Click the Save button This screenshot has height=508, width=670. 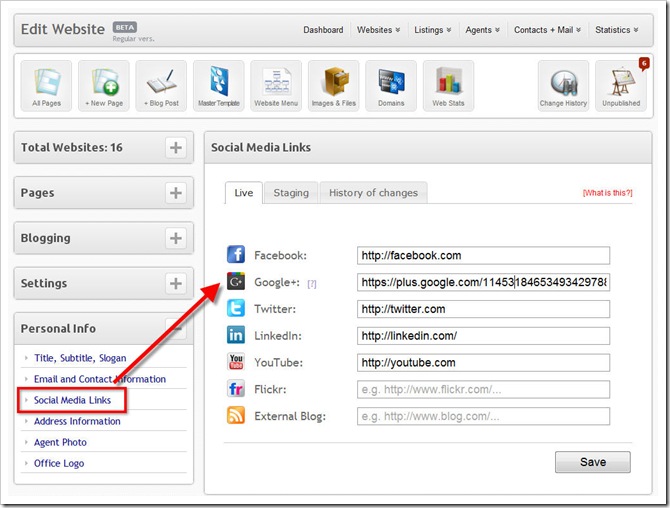(593, 462)
